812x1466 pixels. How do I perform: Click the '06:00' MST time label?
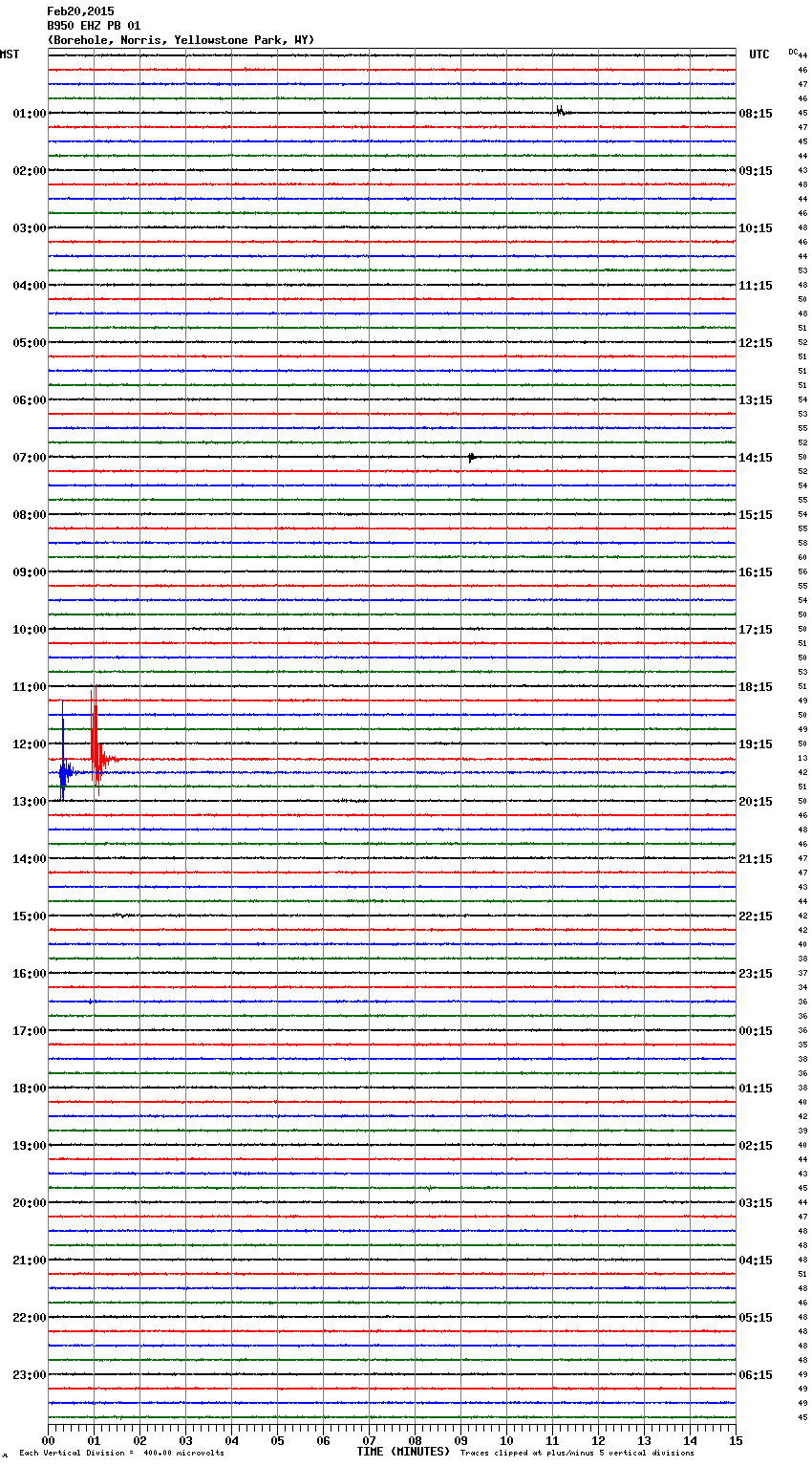(x=30, y=400)
